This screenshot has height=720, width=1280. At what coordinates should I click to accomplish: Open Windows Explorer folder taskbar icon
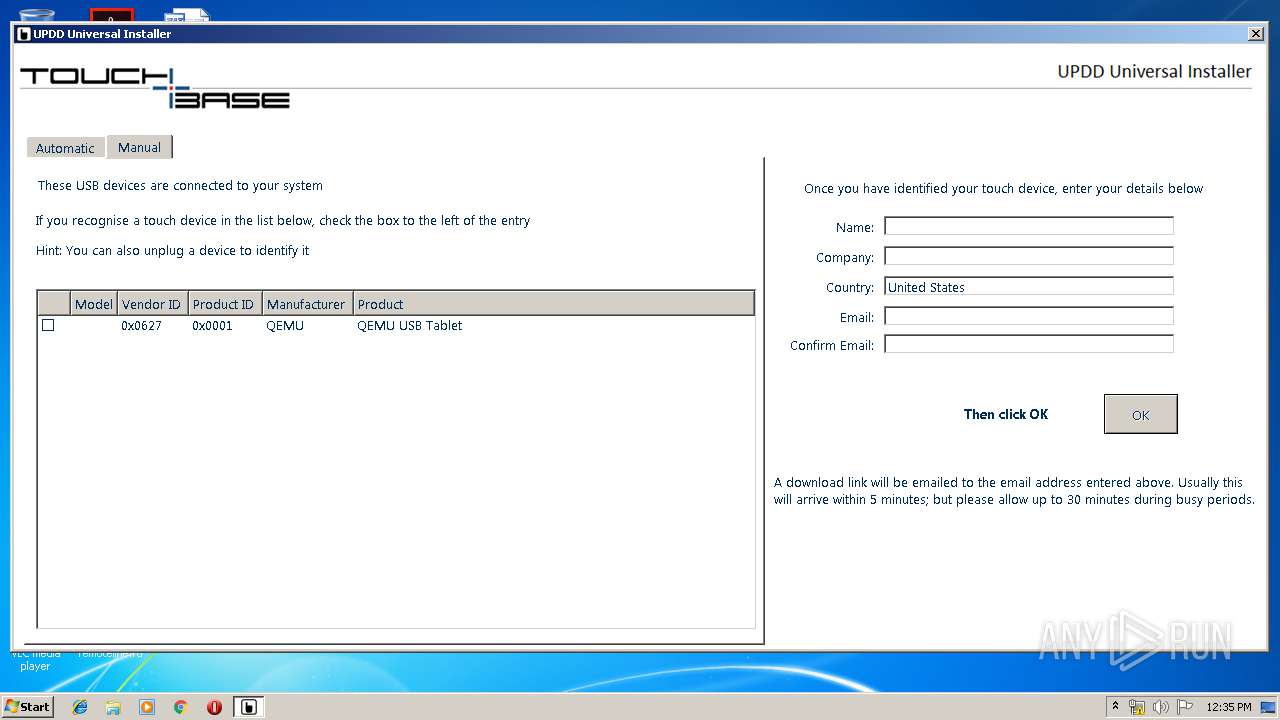click(113, 707)
